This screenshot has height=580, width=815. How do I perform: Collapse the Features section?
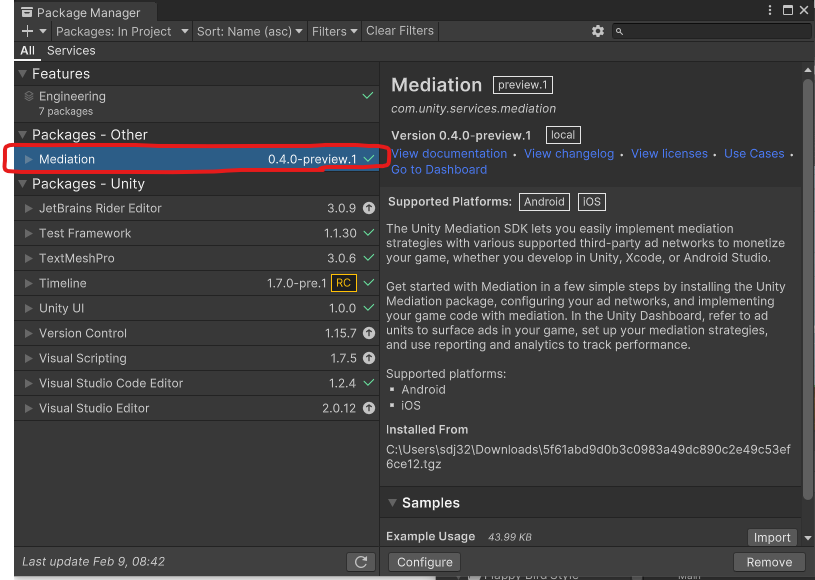(x=22, y=74)
